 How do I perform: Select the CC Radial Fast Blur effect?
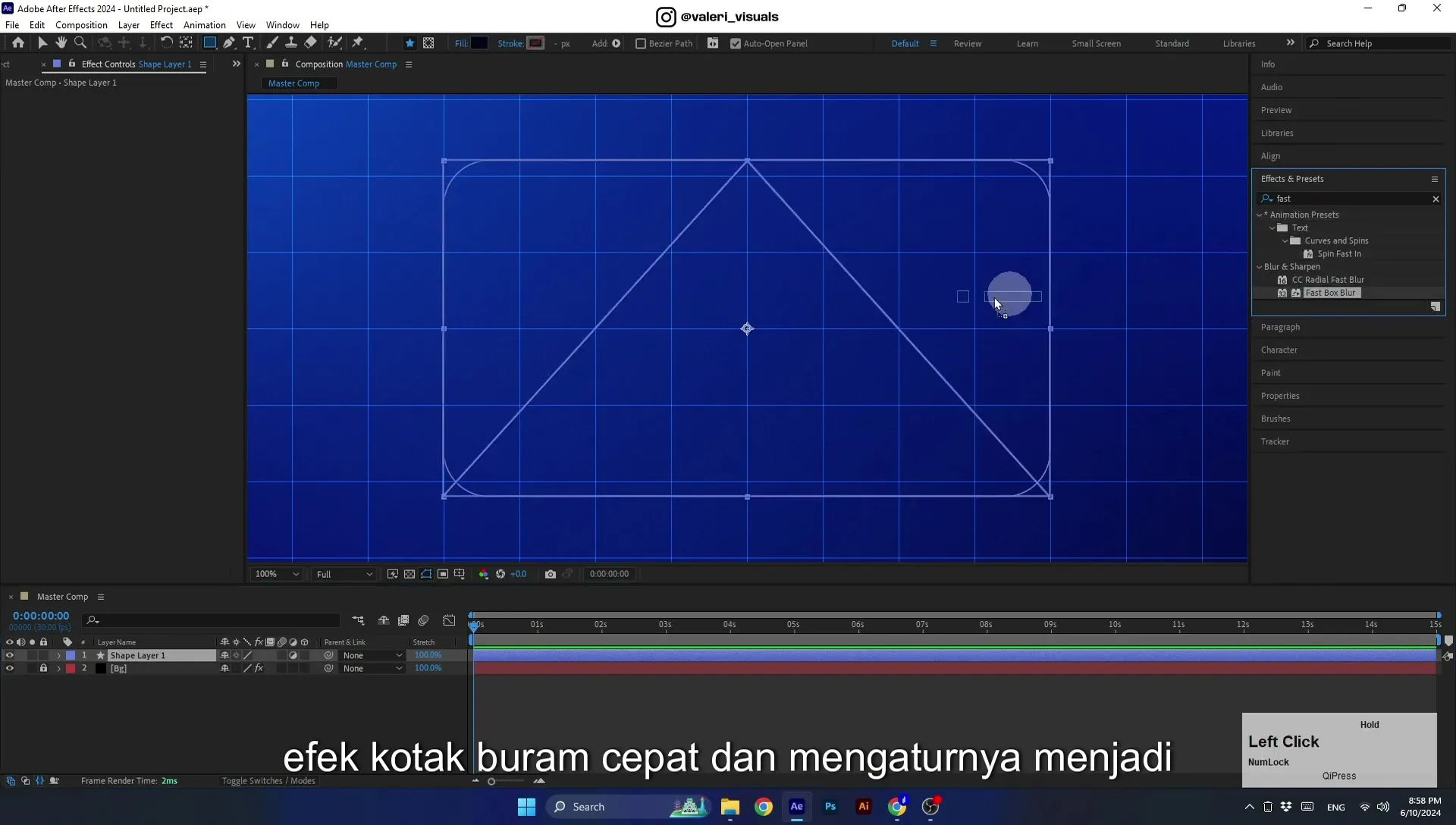(x=1328, y=280)
